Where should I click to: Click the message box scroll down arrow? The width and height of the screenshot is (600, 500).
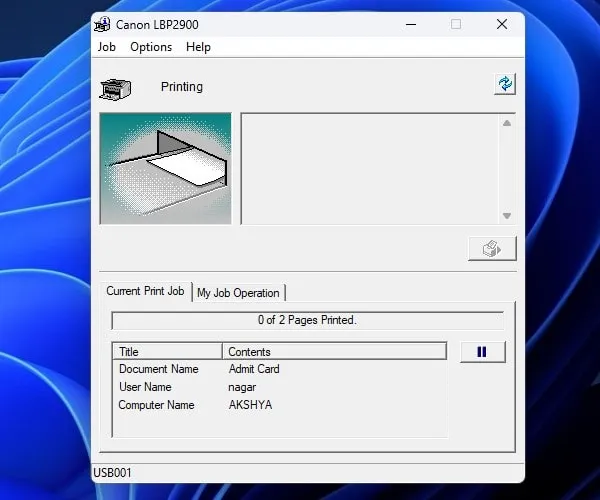507,216
